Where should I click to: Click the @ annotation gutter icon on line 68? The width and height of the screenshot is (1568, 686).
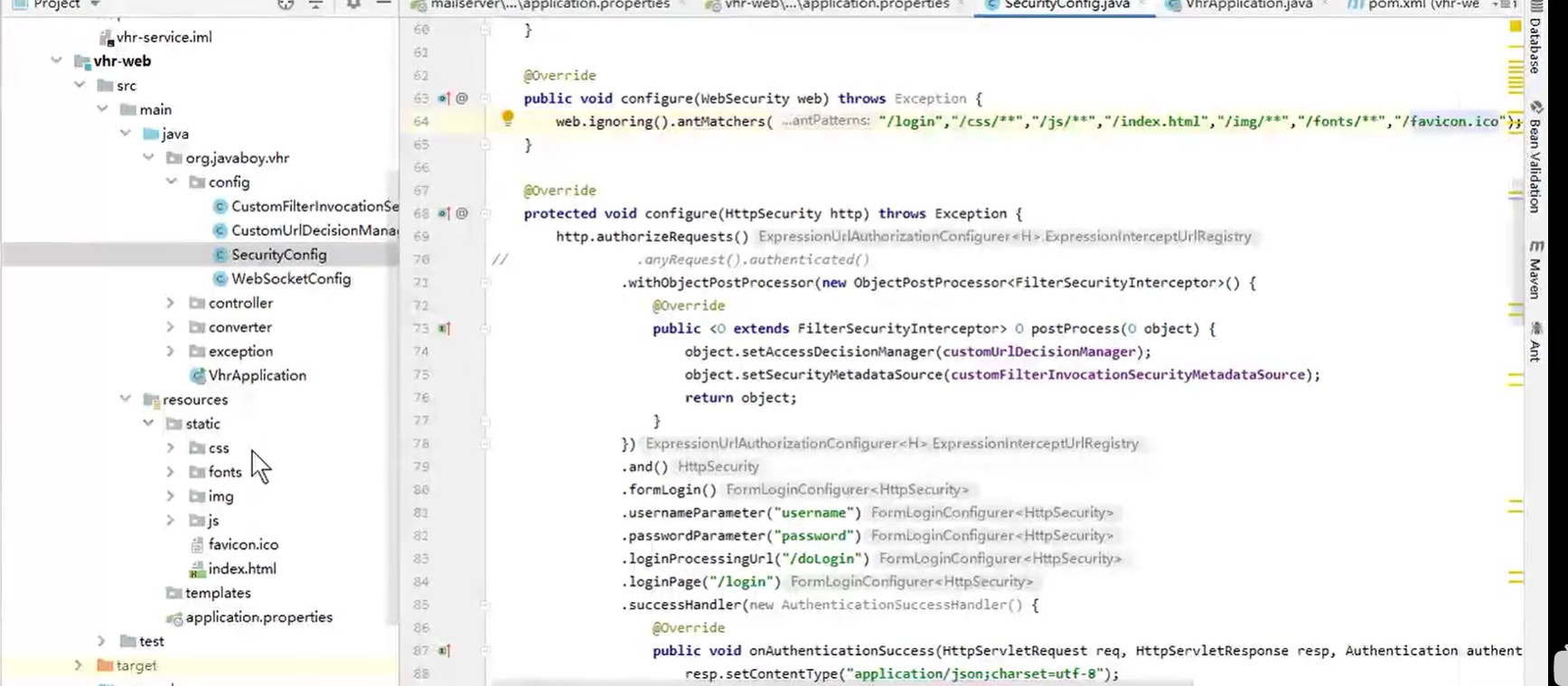click(462, 213)
